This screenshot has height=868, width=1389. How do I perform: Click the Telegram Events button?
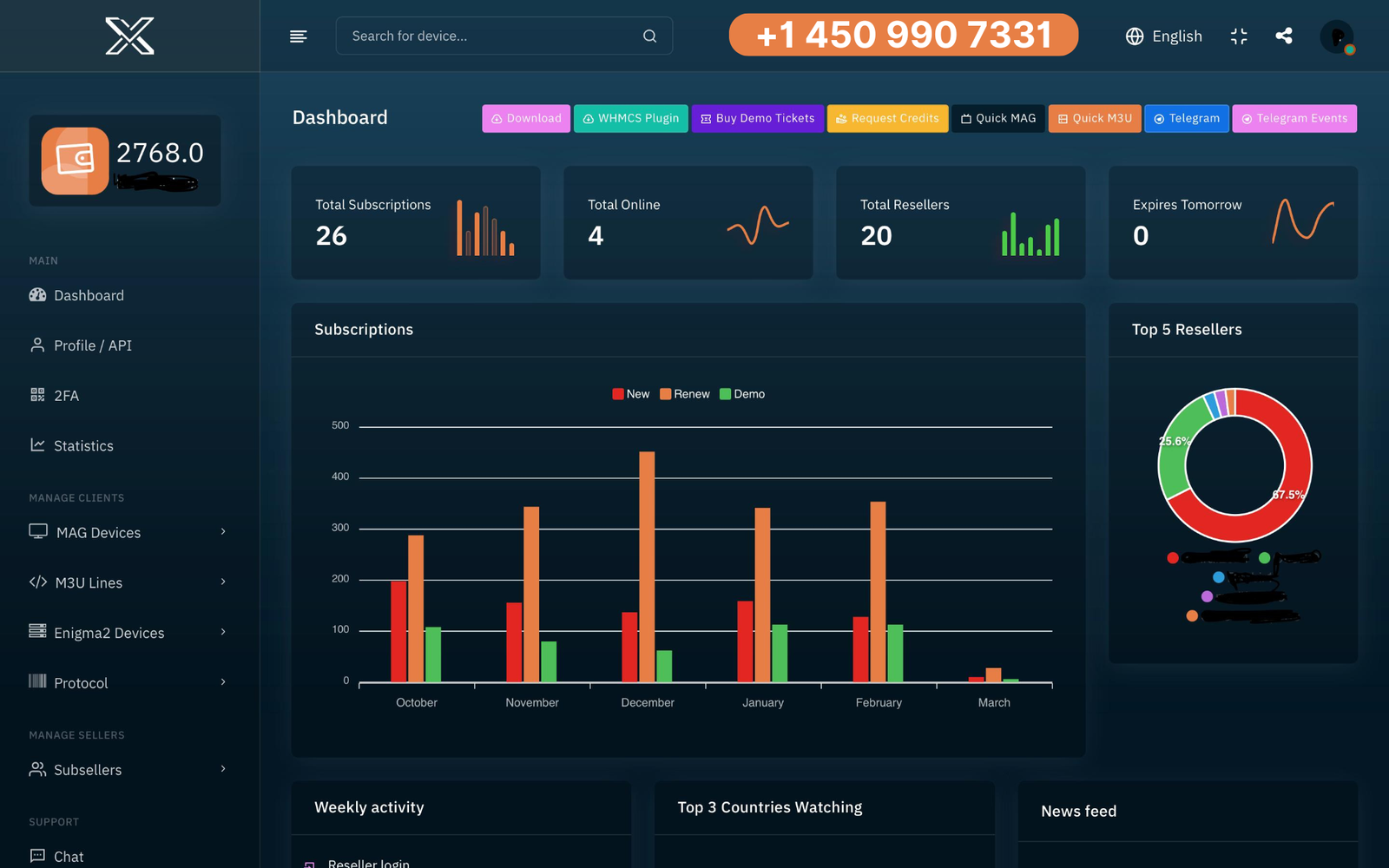point(1294,118)
